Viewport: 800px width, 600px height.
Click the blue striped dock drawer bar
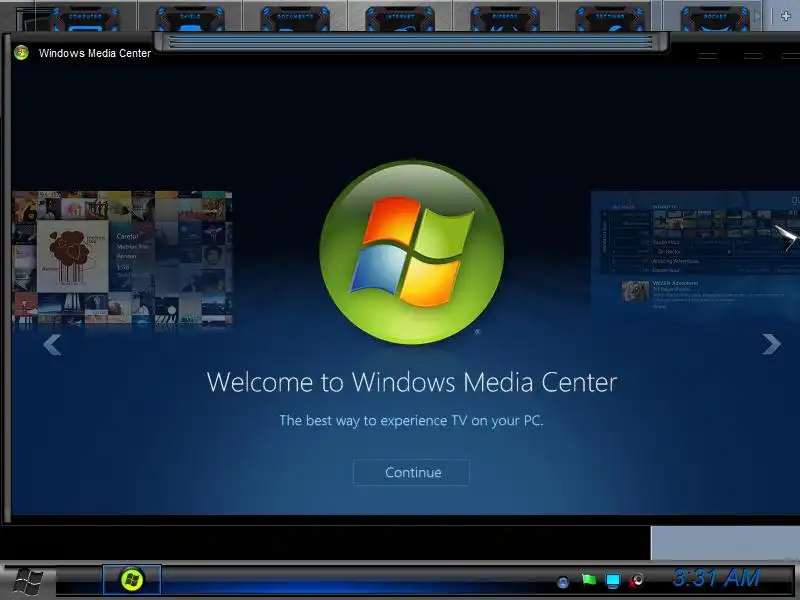tap(411, 42)
